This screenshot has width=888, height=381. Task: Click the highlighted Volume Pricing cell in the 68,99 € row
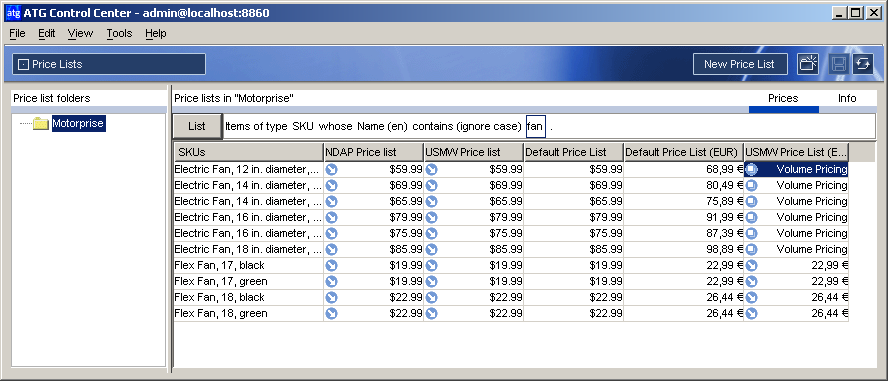796,169
